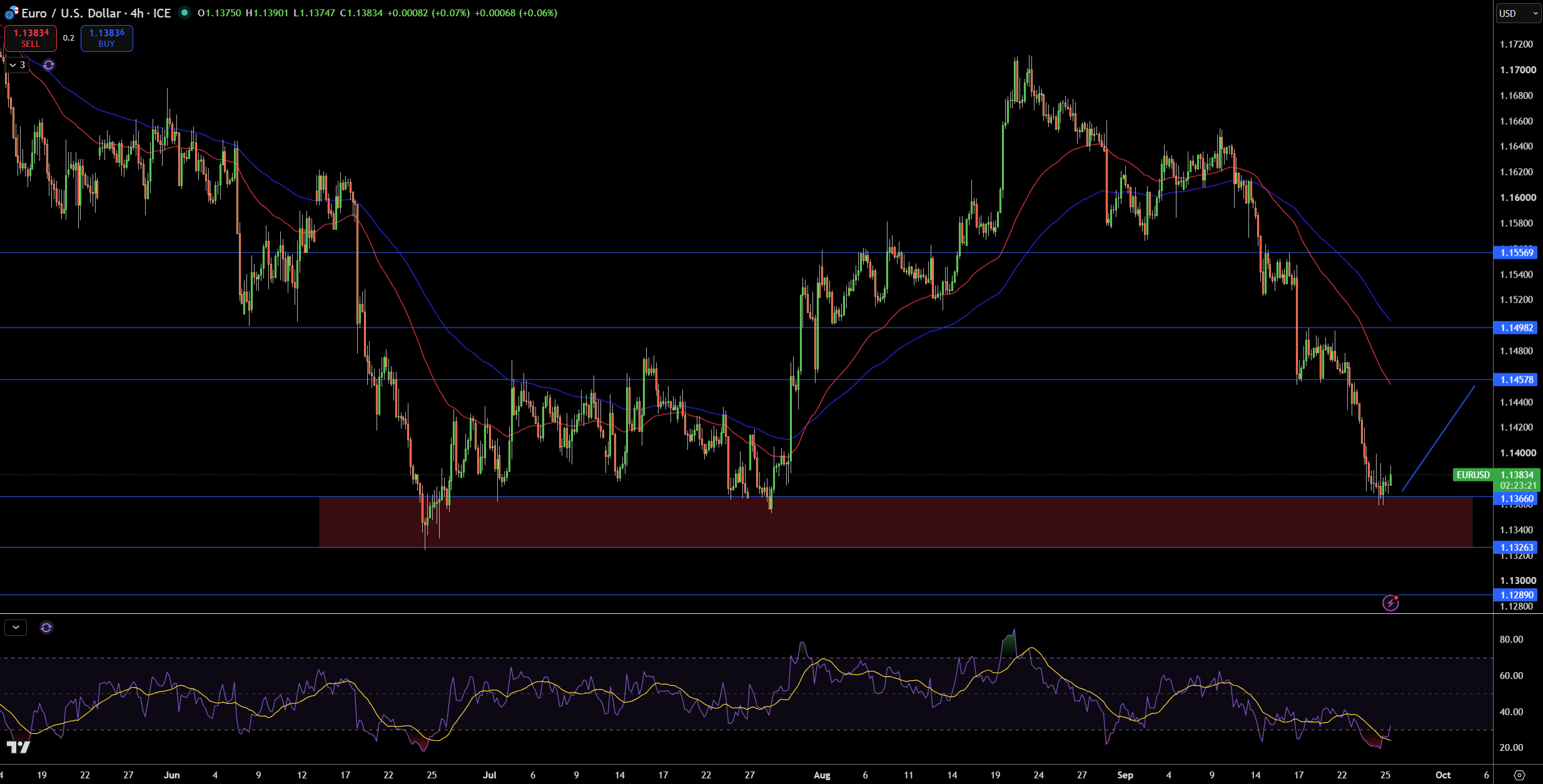
Task: Click the 20.00 RSI scale value
Action: [x=1511, y=747]
